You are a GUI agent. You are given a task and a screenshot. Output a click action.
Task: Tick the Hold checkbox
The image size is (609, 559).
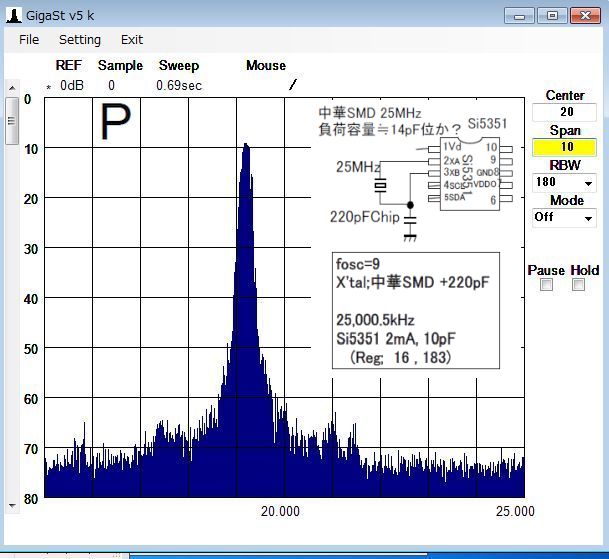point(578,285)
